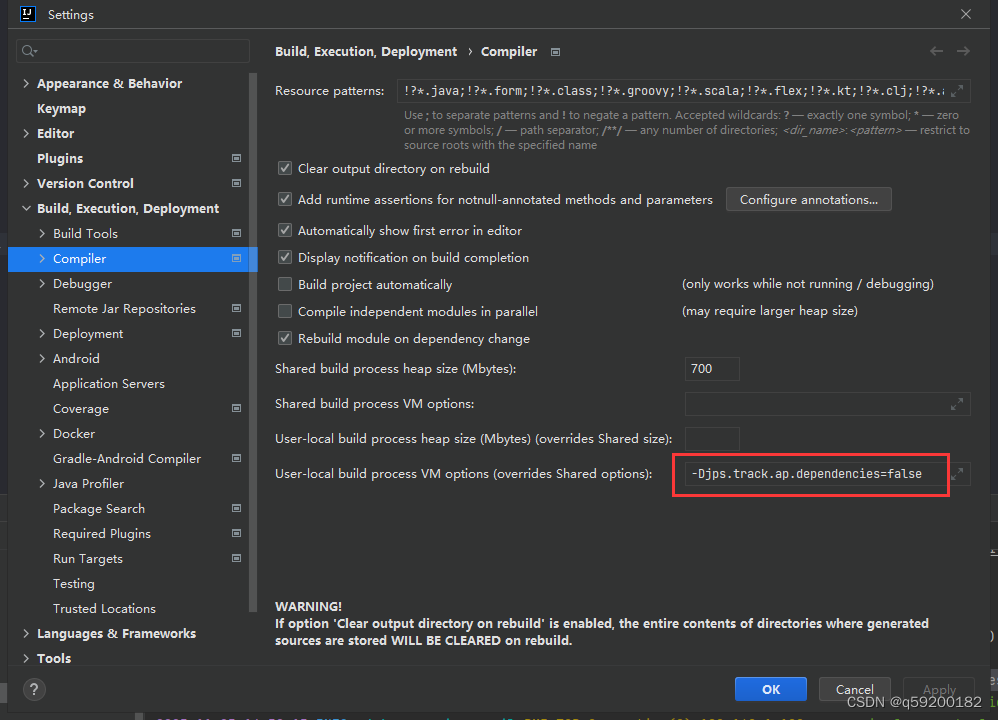Open Shared build process VM options expand icon
998x720 pixels.
pos(958,404)
